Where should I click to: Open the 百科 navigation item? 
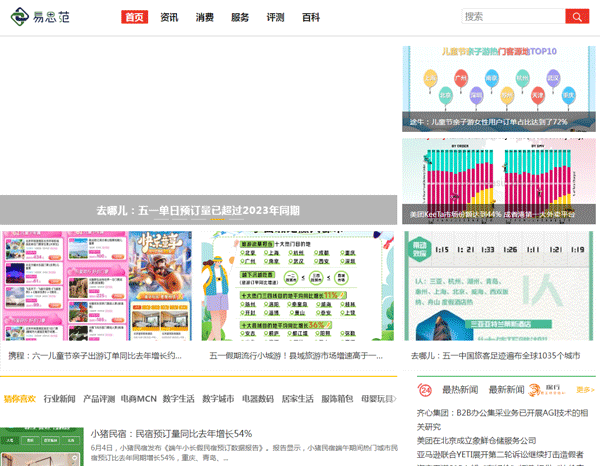(311, 17)
